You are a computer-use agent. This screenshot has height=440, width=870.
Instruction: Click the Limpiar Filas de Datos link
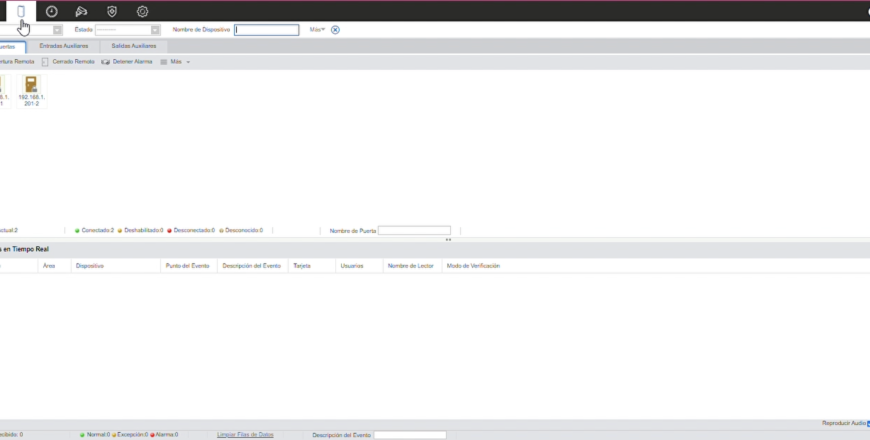(x=245, y=435)
